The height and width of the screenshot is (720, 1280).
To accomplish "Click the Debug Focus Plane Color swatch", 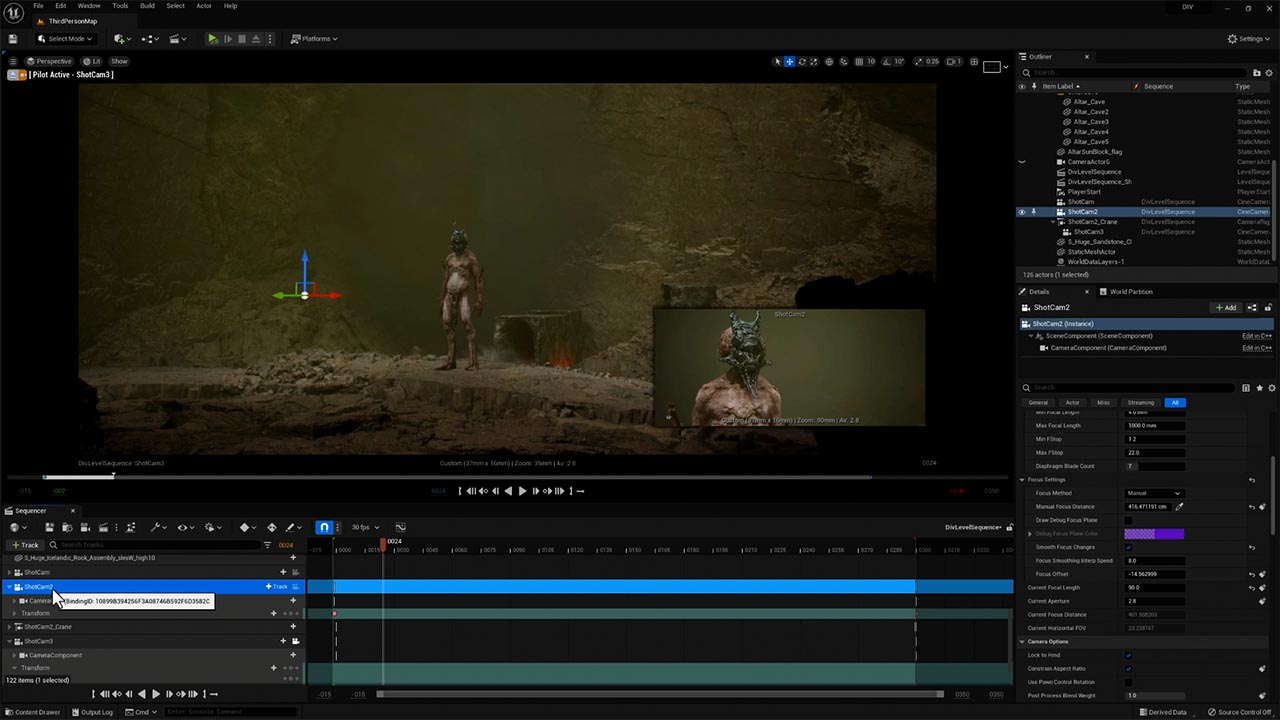I will point(1154,534).
